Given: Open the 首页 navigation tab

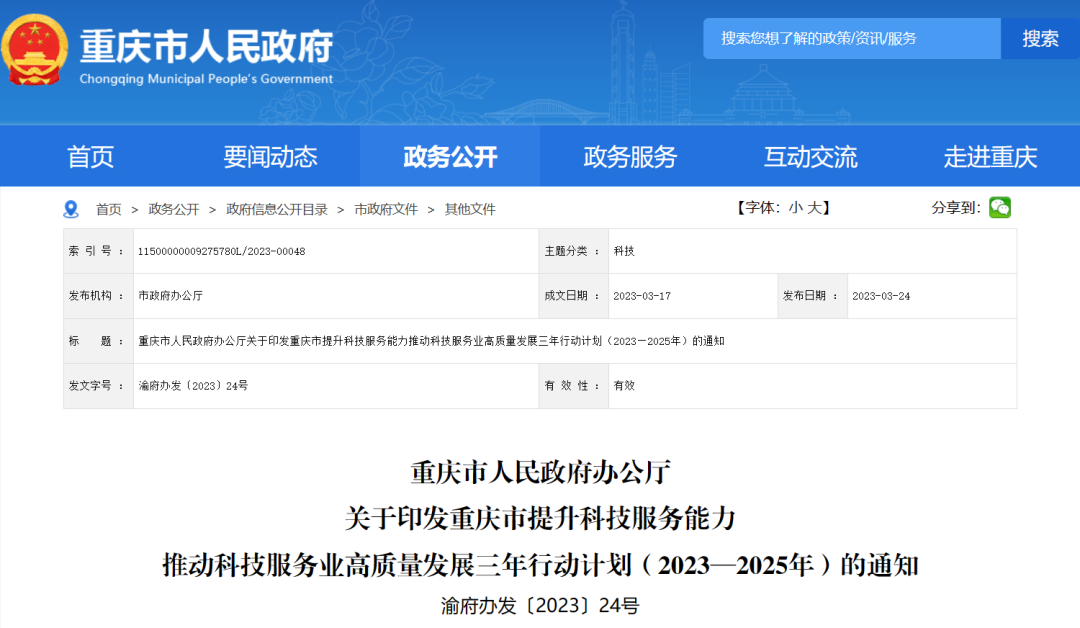Looking at the screenshot, I should click(x=91, y=157).
